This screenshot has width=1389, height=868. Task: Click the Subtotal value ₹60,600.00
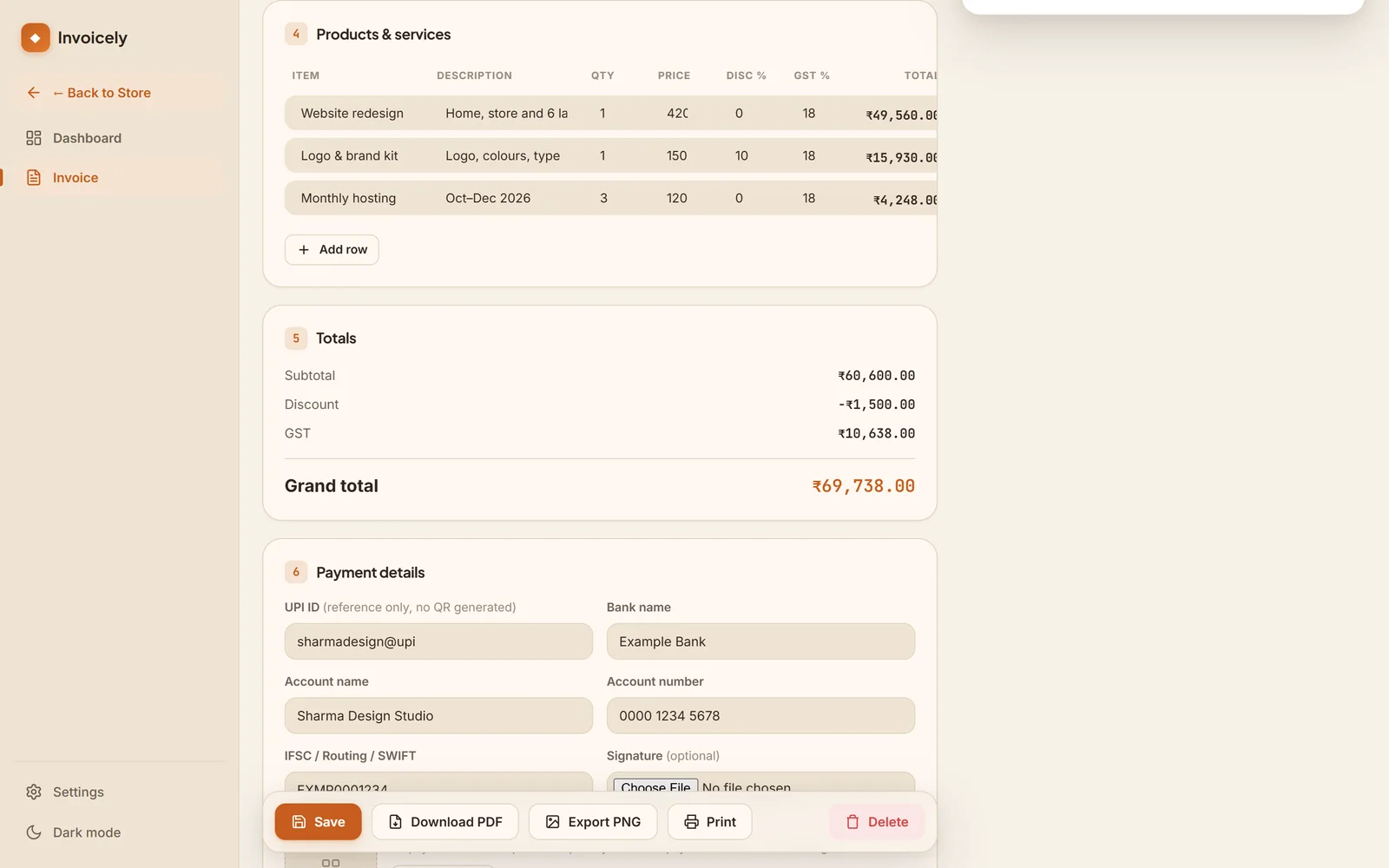coord(876,376)
